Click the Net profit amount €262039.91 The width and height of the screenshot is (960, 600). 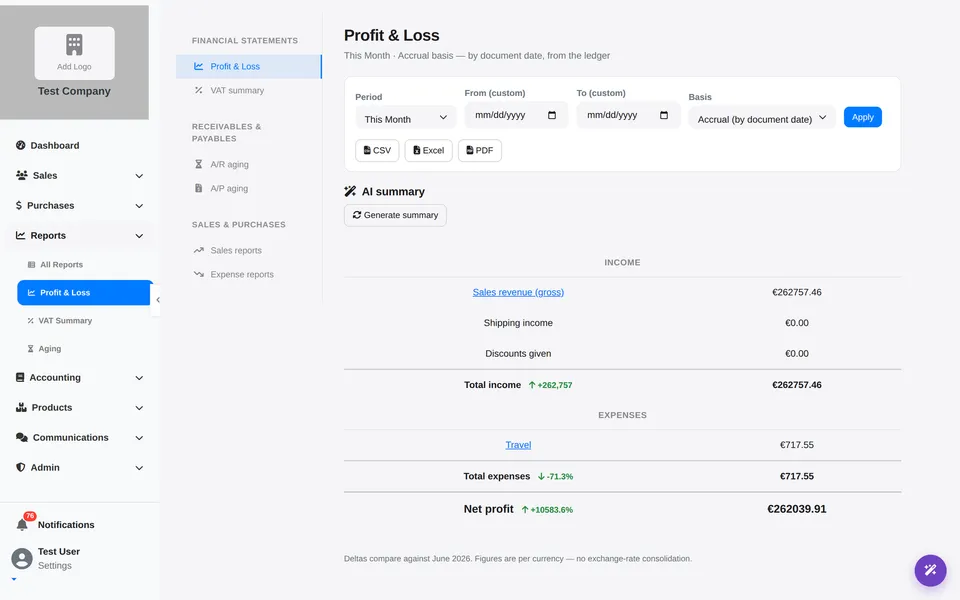[797, 509]
